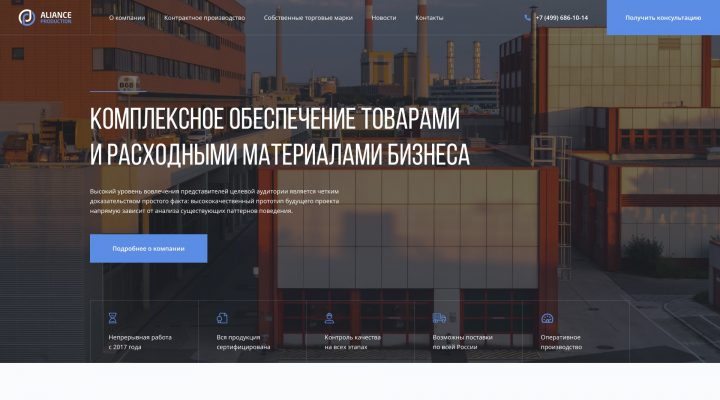Open the Контакты menu item
Image resolution: width=720 pixels, height=400 pixels.
tap(429, 18)
